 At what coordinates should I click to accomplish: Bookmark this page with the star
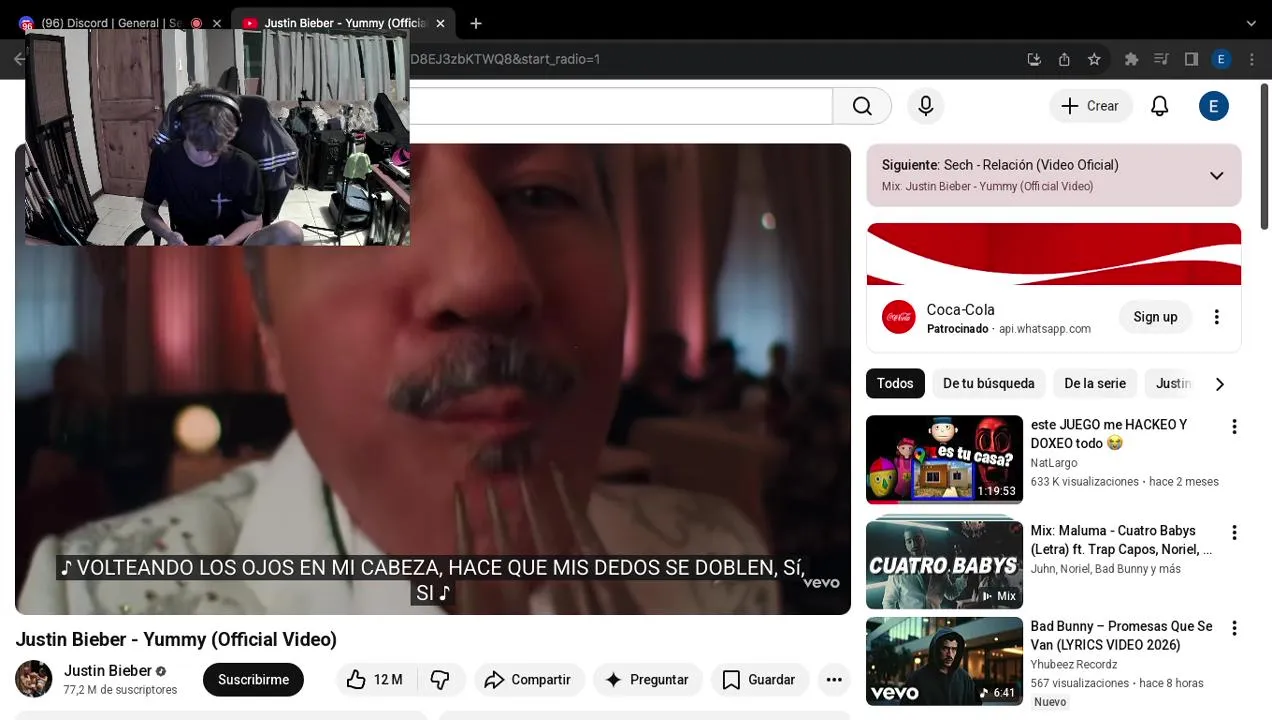pos(1094,59)
